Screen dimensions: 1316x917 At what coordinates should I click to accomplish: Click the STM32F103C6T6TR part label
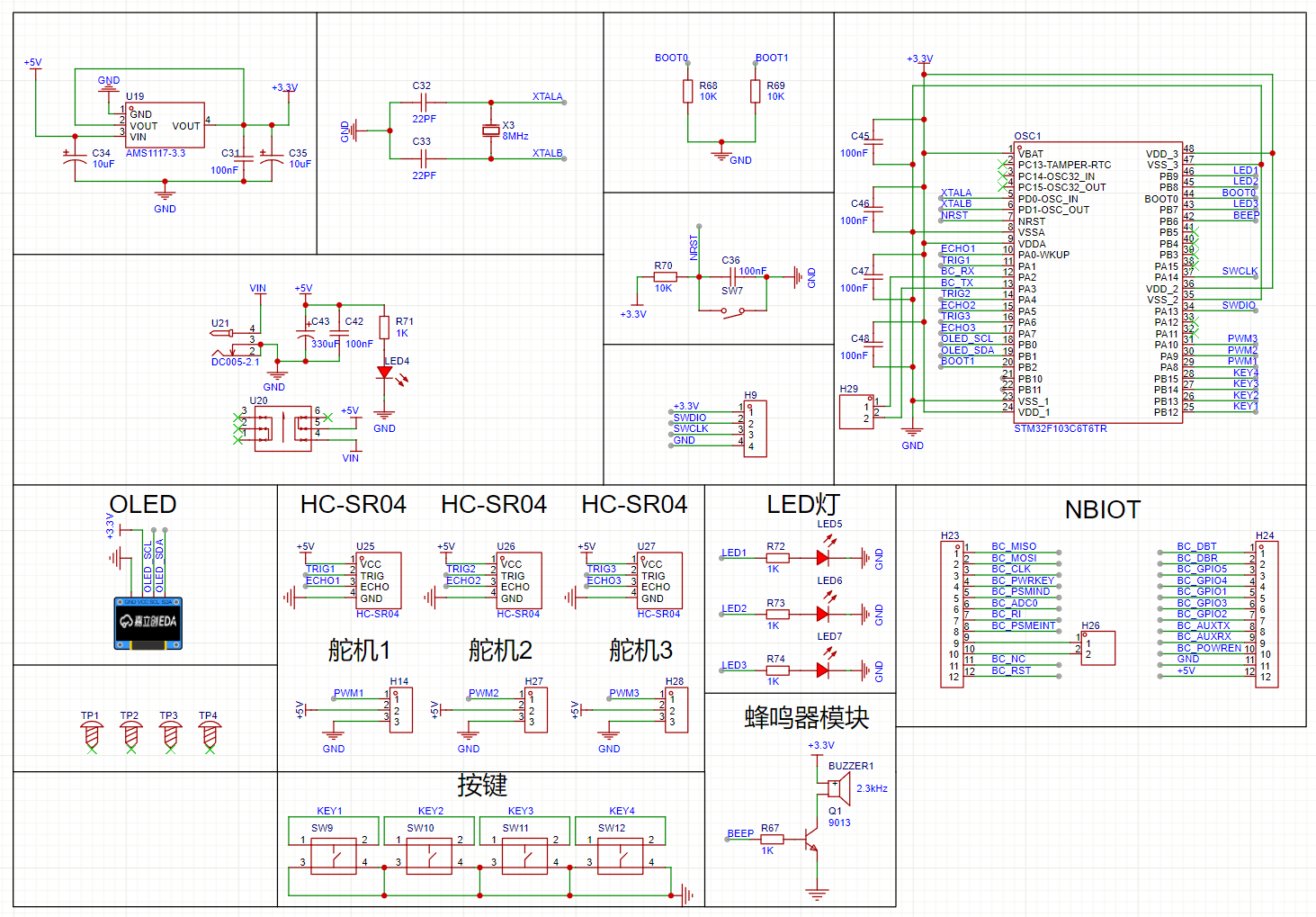click(x=1061, y=429)
